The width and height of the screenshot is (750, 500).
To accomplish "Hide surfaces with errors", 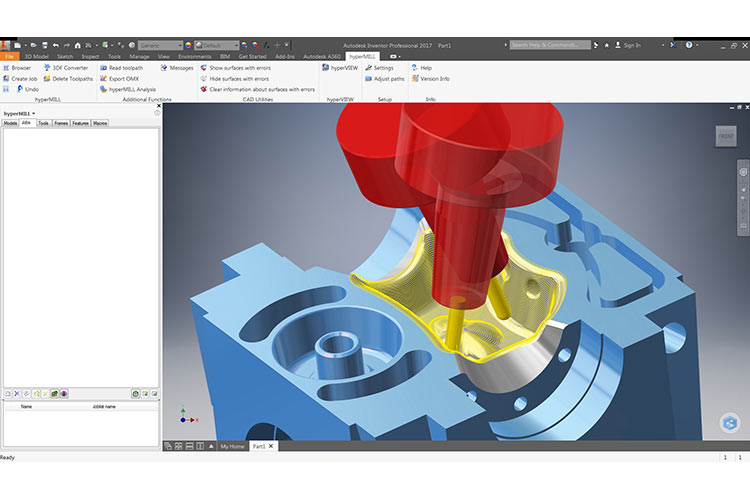I will tap(234, 78).
